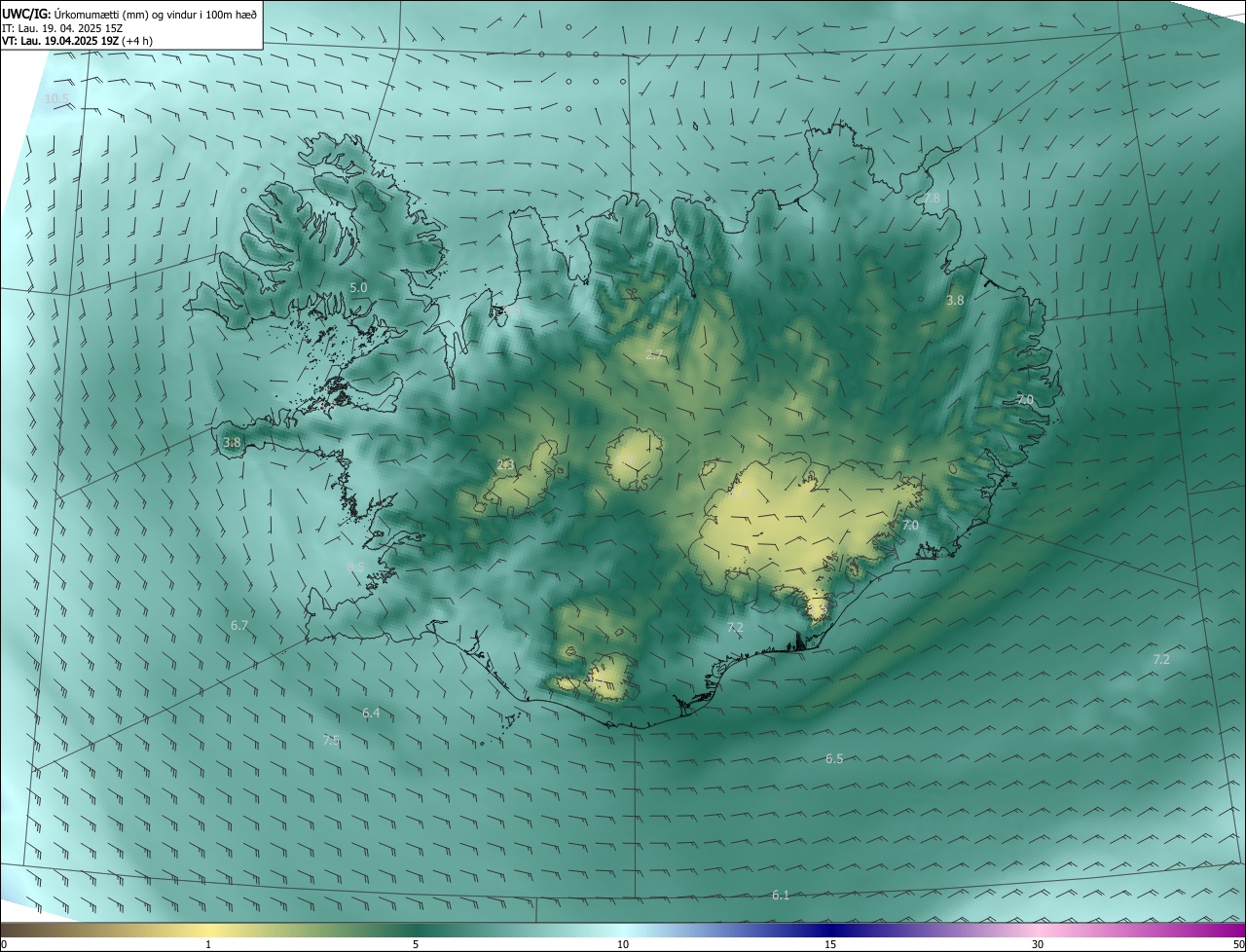
Task: Click the '50' tick on the color scale
Action: point(1238,945)
